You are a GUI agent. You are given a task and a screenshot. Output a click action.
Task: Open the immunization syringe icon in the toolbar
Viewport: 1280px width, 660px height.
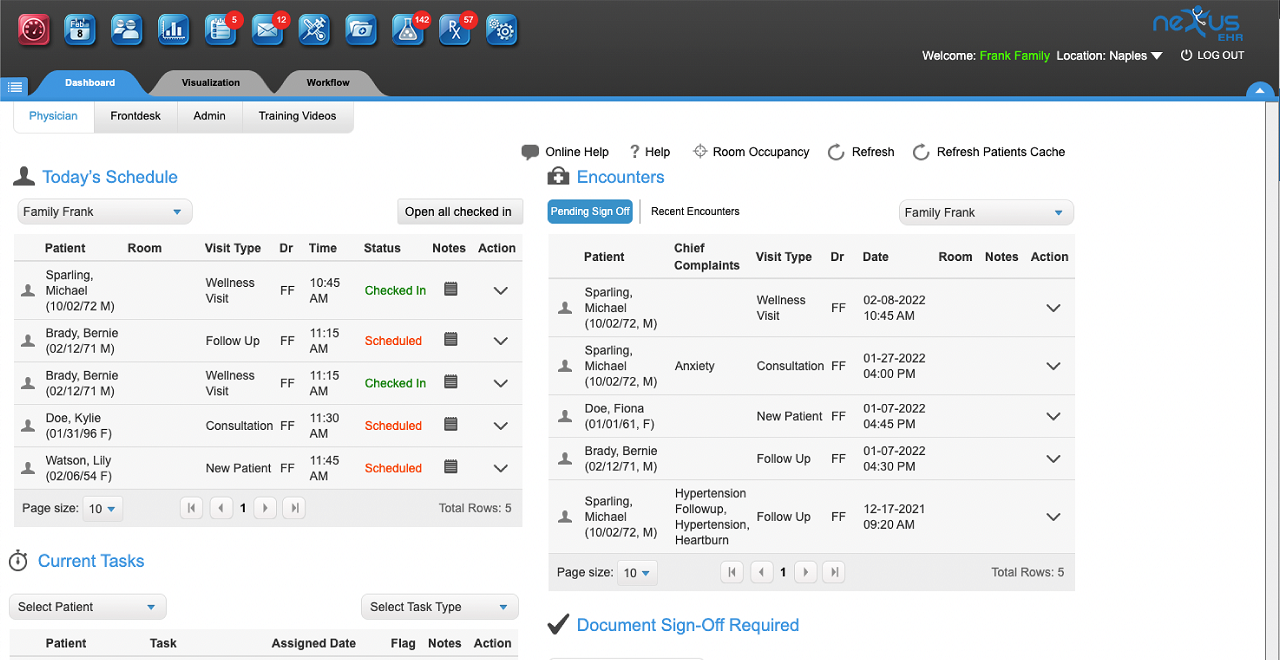313,30
